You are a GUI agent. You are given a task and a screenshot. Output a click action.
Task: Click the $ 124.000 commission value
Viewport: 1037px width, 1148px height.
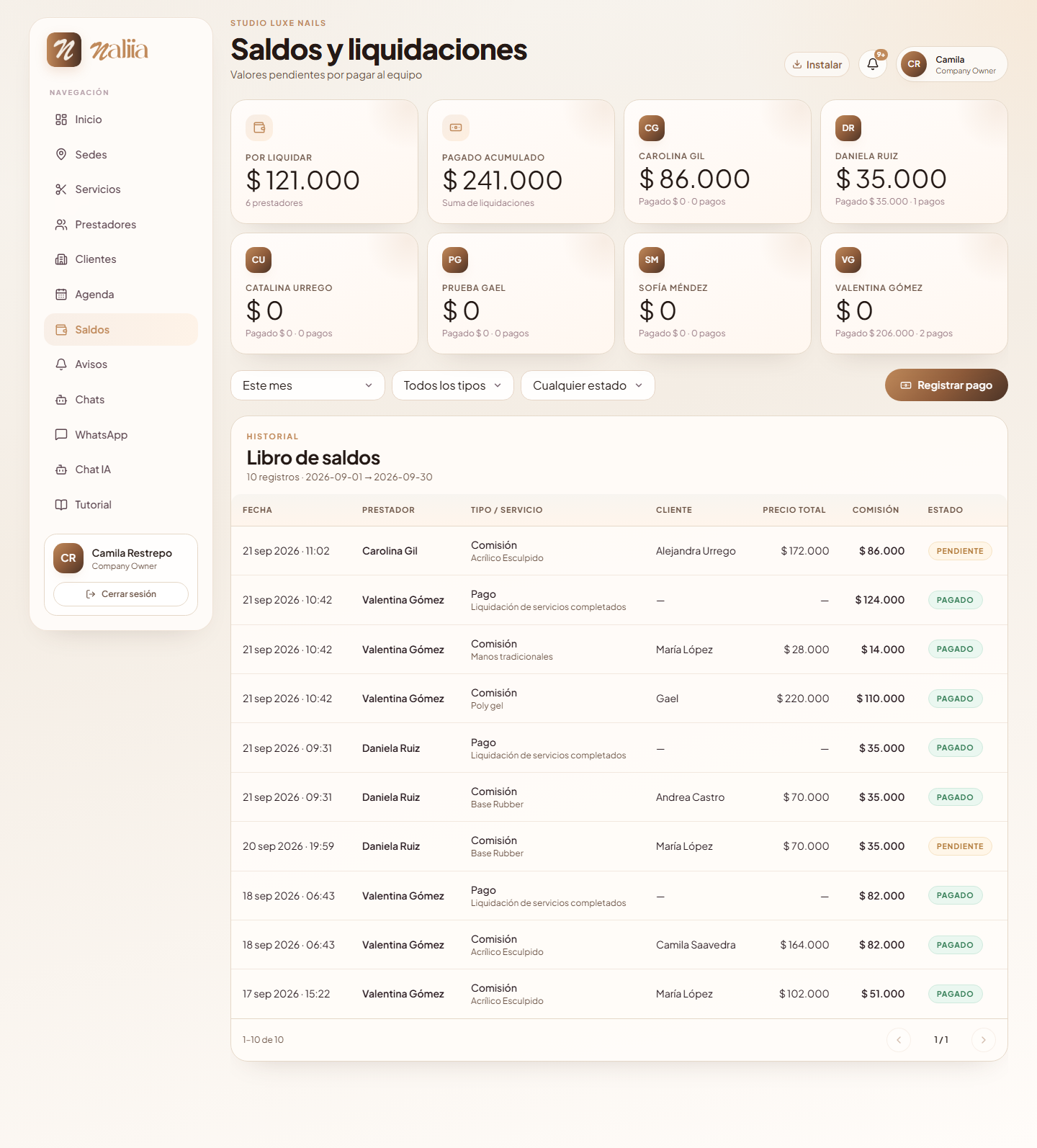point(879,600)
